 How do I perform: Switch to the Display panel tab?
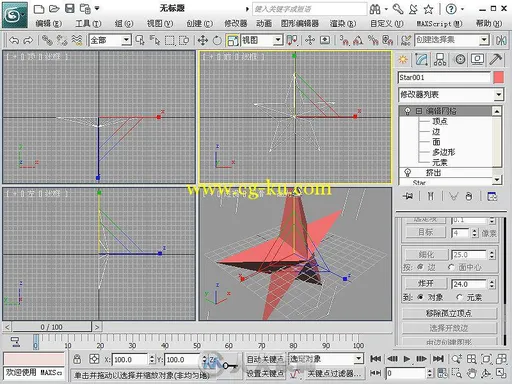(x=477, y=60)
